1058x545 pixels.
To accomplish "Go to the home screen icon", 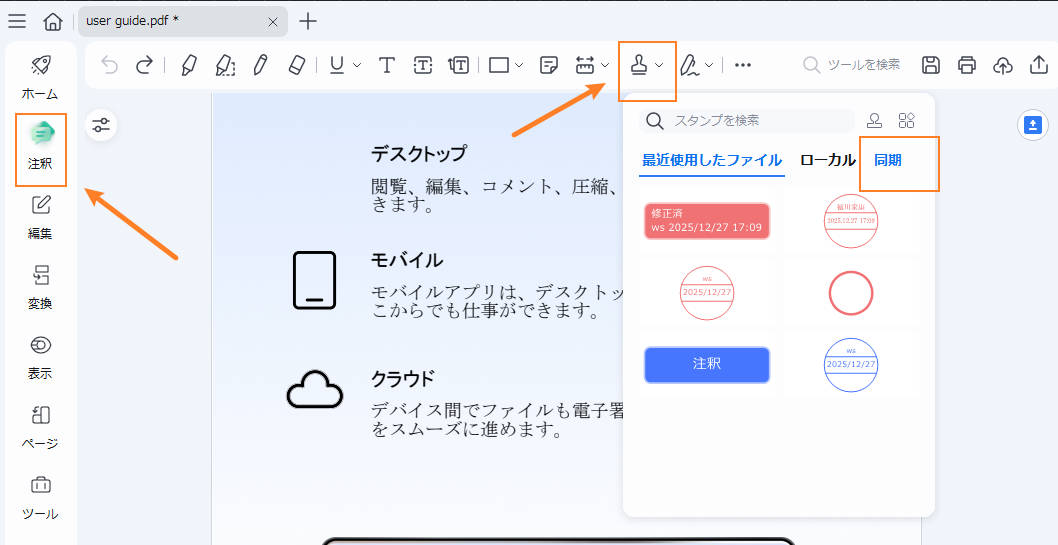I will coord(53,21).
